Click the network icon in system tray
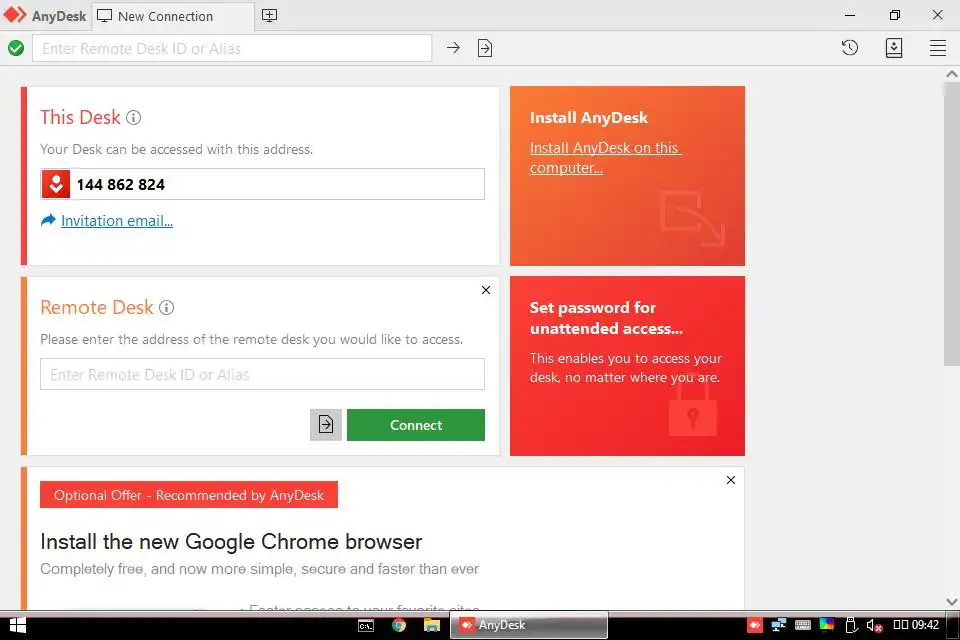Image resolution: width=960 pixels, height=640 pixels. coord(779,625)
